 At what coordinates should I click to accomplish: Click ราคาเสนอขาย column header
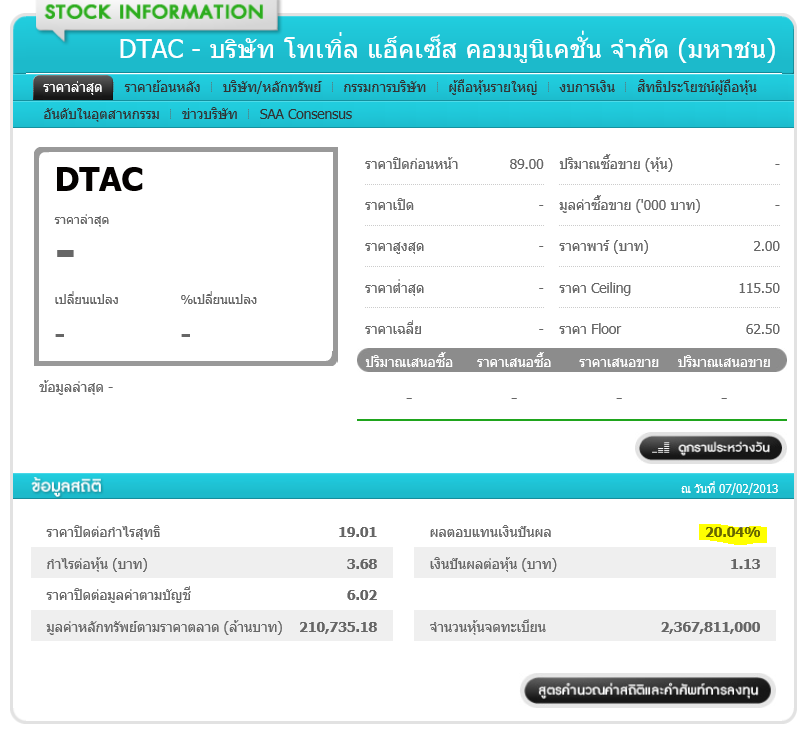click(618, 362)
